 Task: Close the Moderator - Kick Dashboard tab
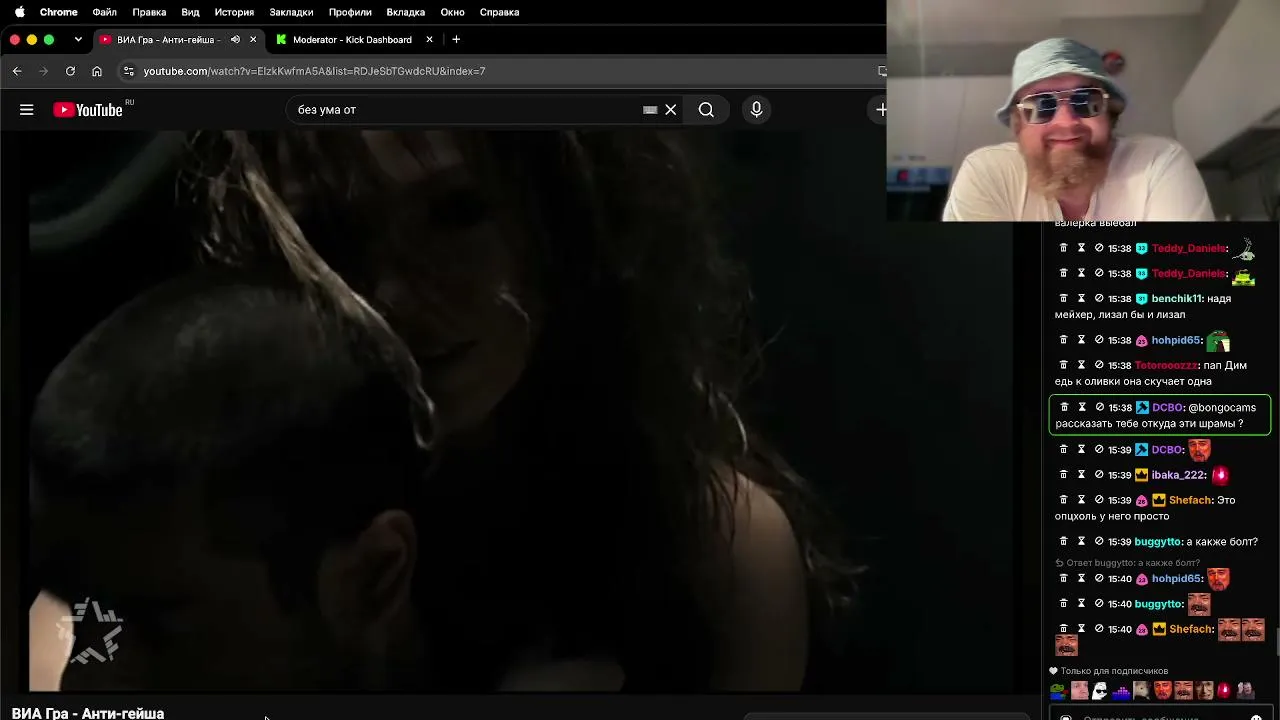click(x=430, y=40)
